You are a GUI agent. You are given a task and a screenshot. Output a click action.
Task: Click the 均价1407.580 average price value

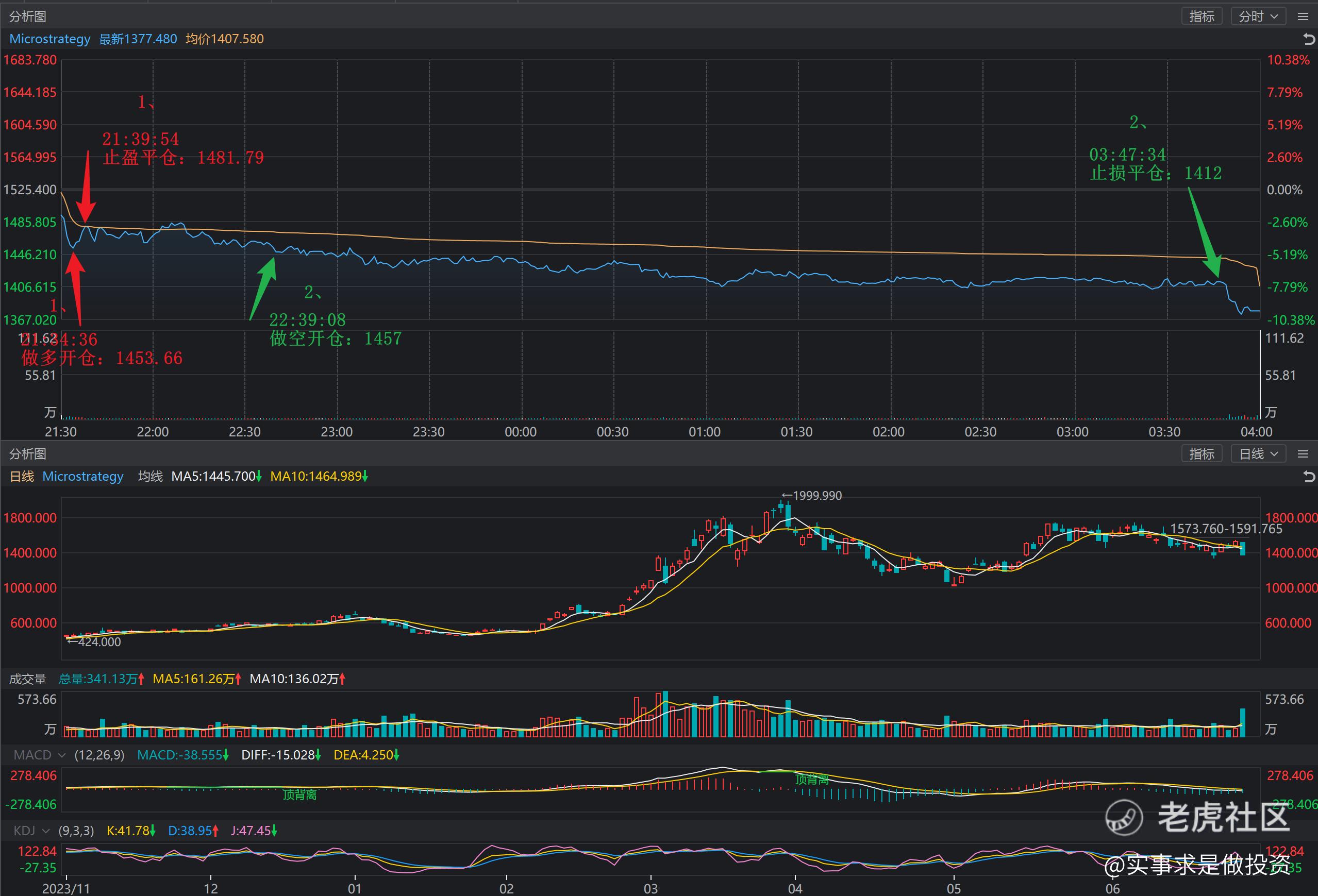(x=225, y=39)
